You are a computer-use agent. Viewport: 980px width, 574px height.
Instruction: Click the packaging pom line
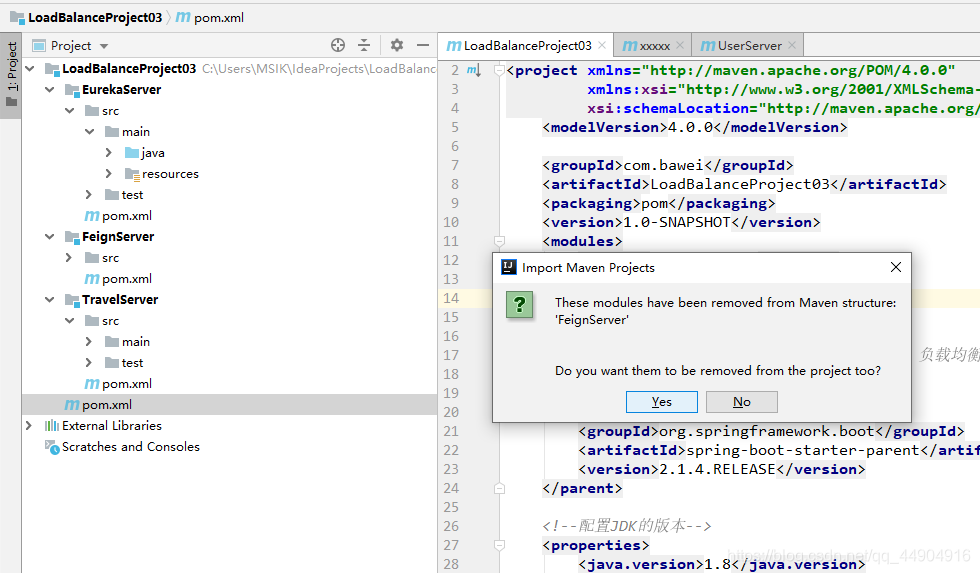[659, 203]
